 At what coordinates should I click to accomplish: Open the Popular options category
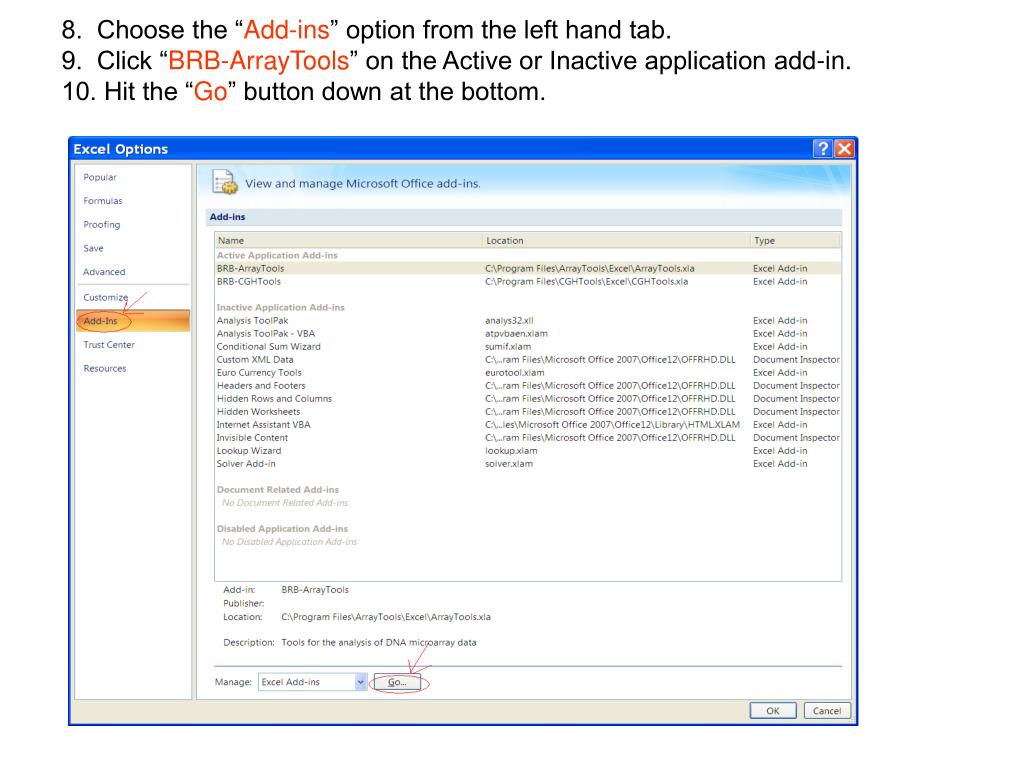(100, 177)
